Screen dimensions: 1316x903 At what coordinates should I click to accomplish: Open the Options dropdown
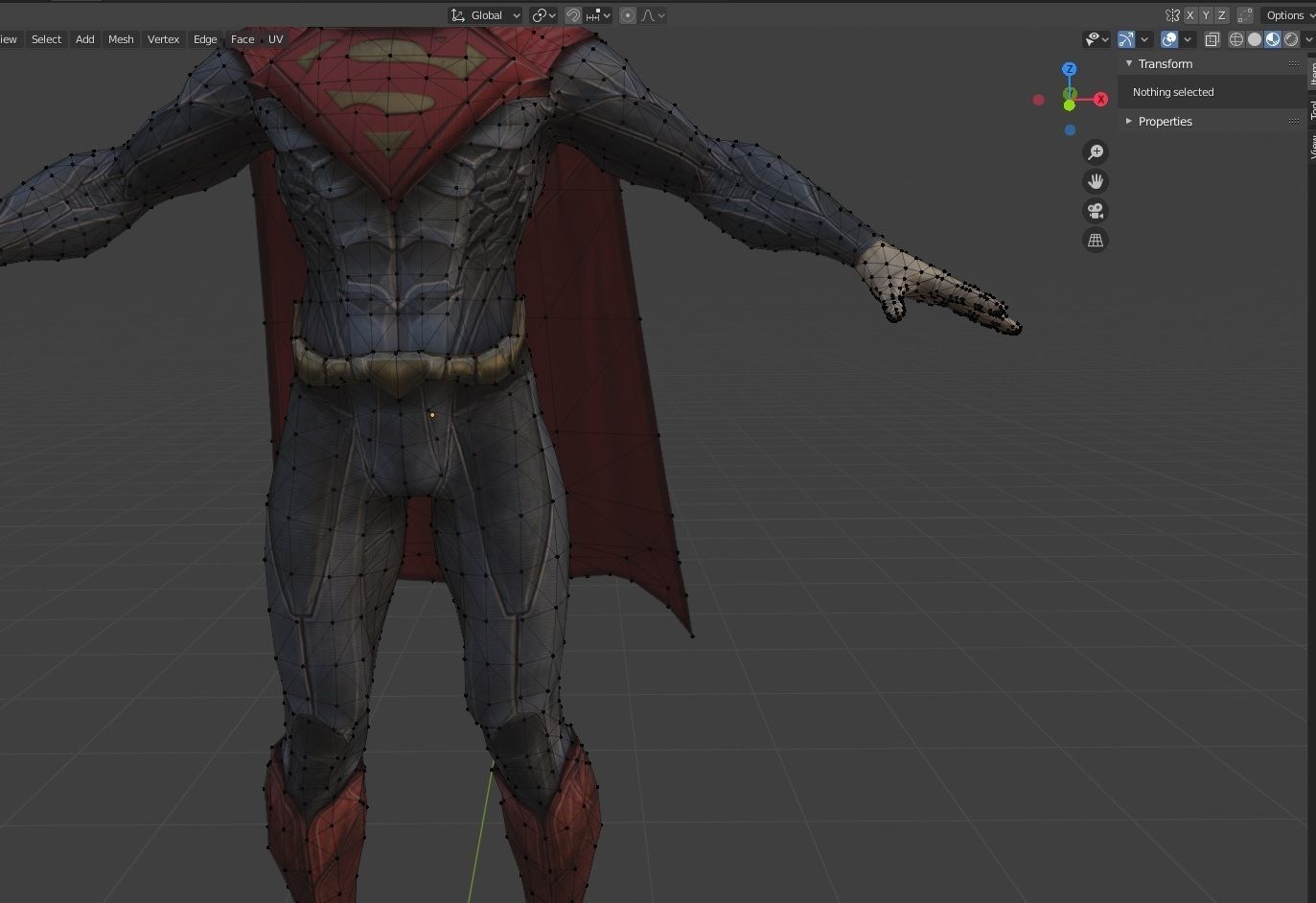[x=1288, y=15]
